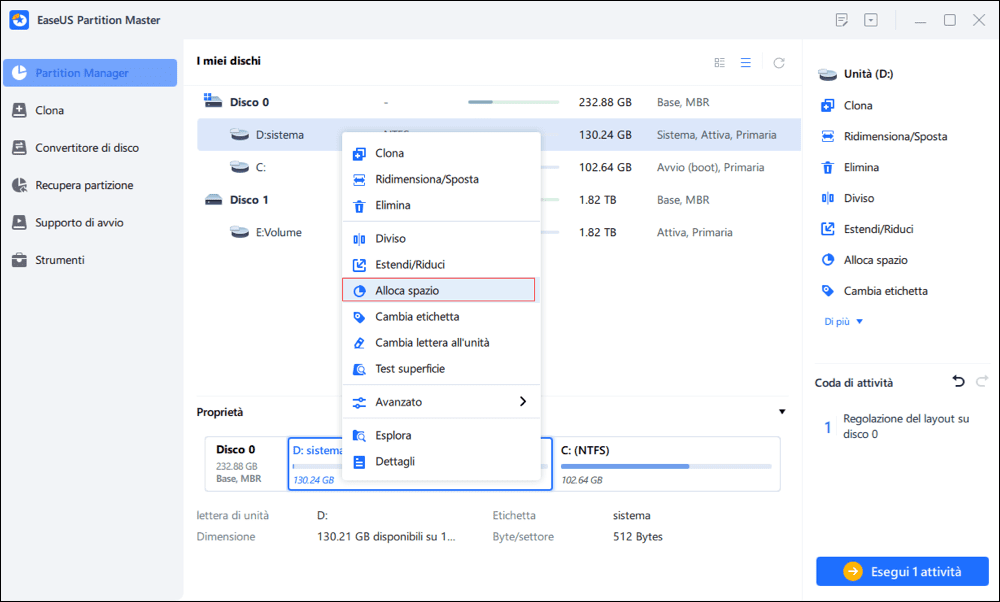Screen dimensions: 1000x602
Task: Open the dropdown menu icon in title bar
Action: (x=871, y=20)
